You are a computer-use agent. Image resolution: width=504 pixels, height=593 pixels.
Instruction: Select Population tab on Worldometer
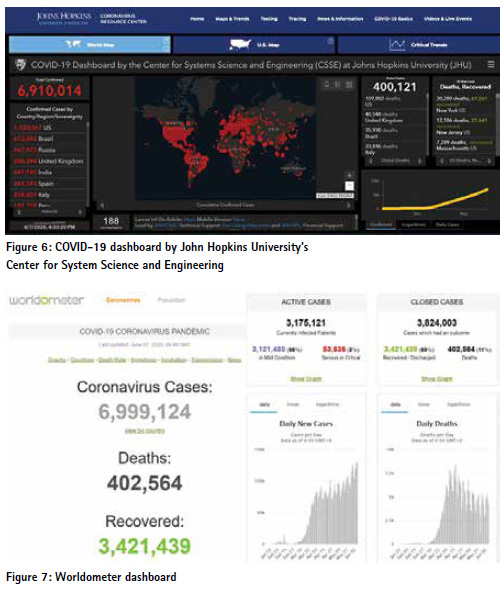171,300
